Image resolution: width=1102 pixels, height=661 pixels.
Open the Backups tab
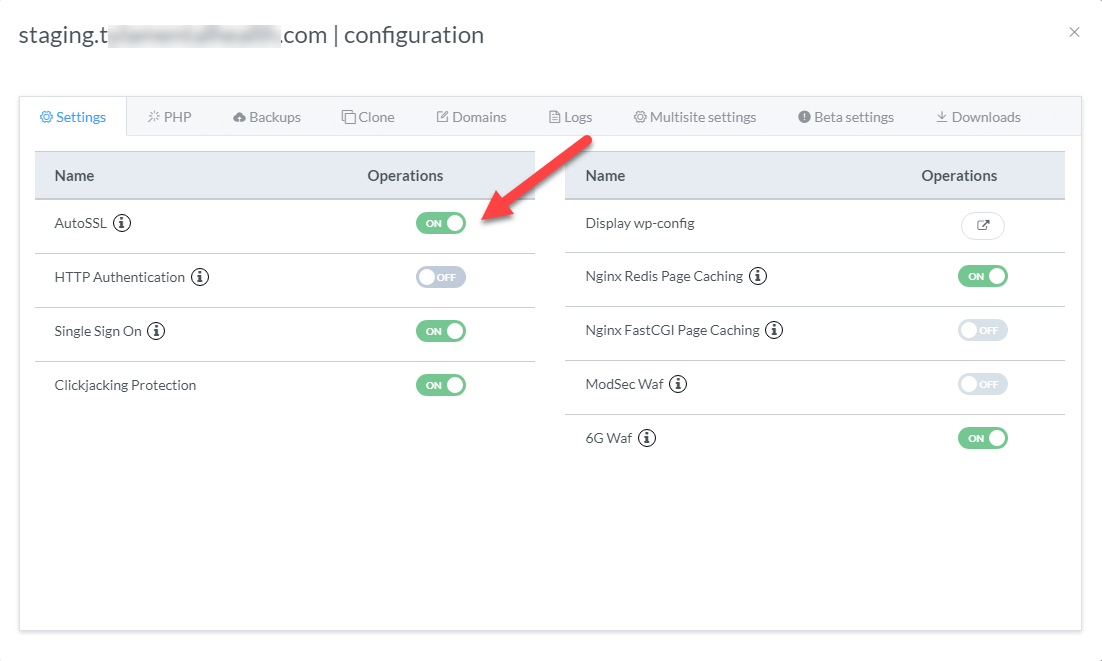click(267, 117)
